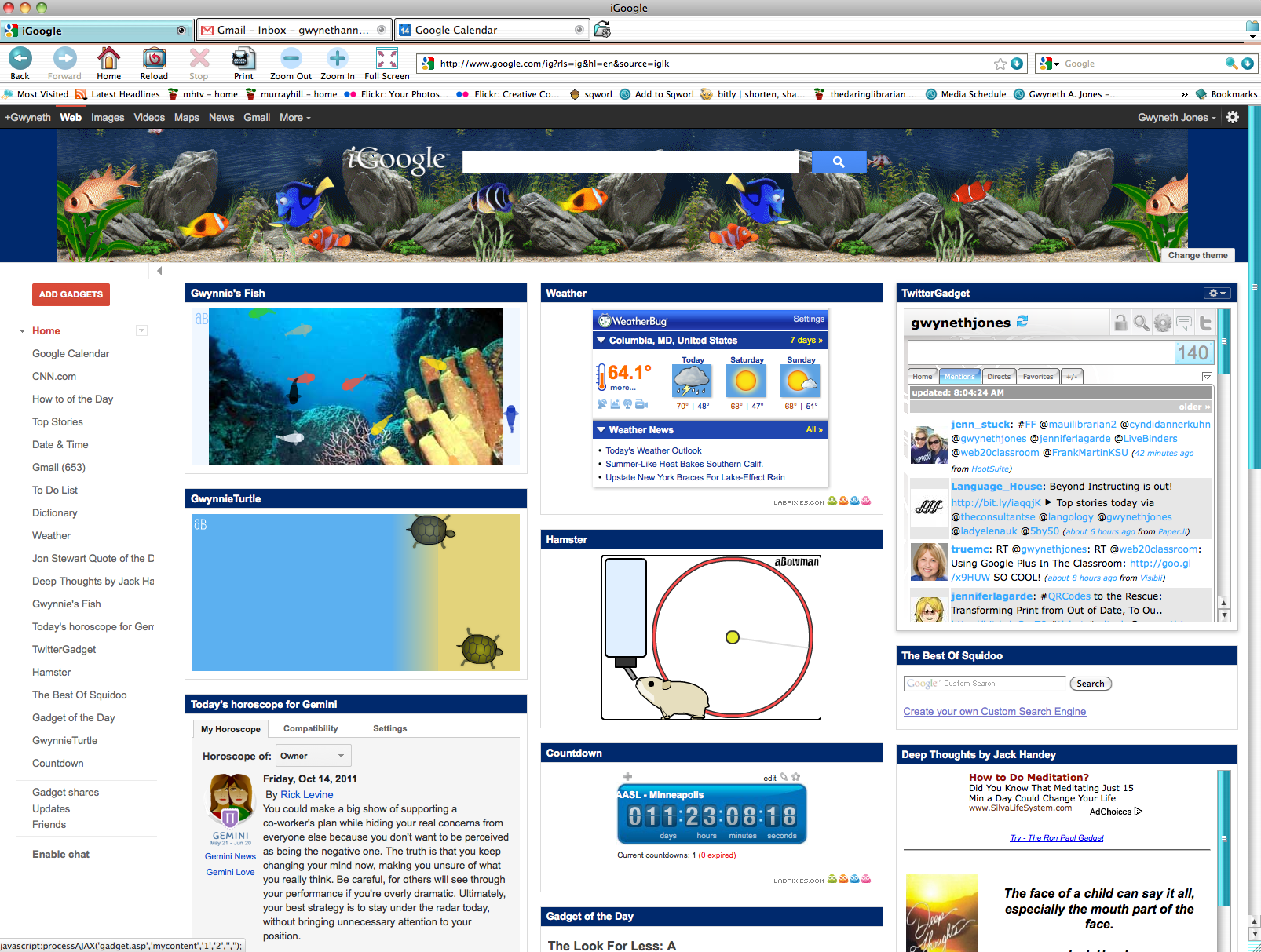Viewport: 1261px width, 952px height.
Task: Collapse the Columbia, MD weather section
Action: point(601,341)
